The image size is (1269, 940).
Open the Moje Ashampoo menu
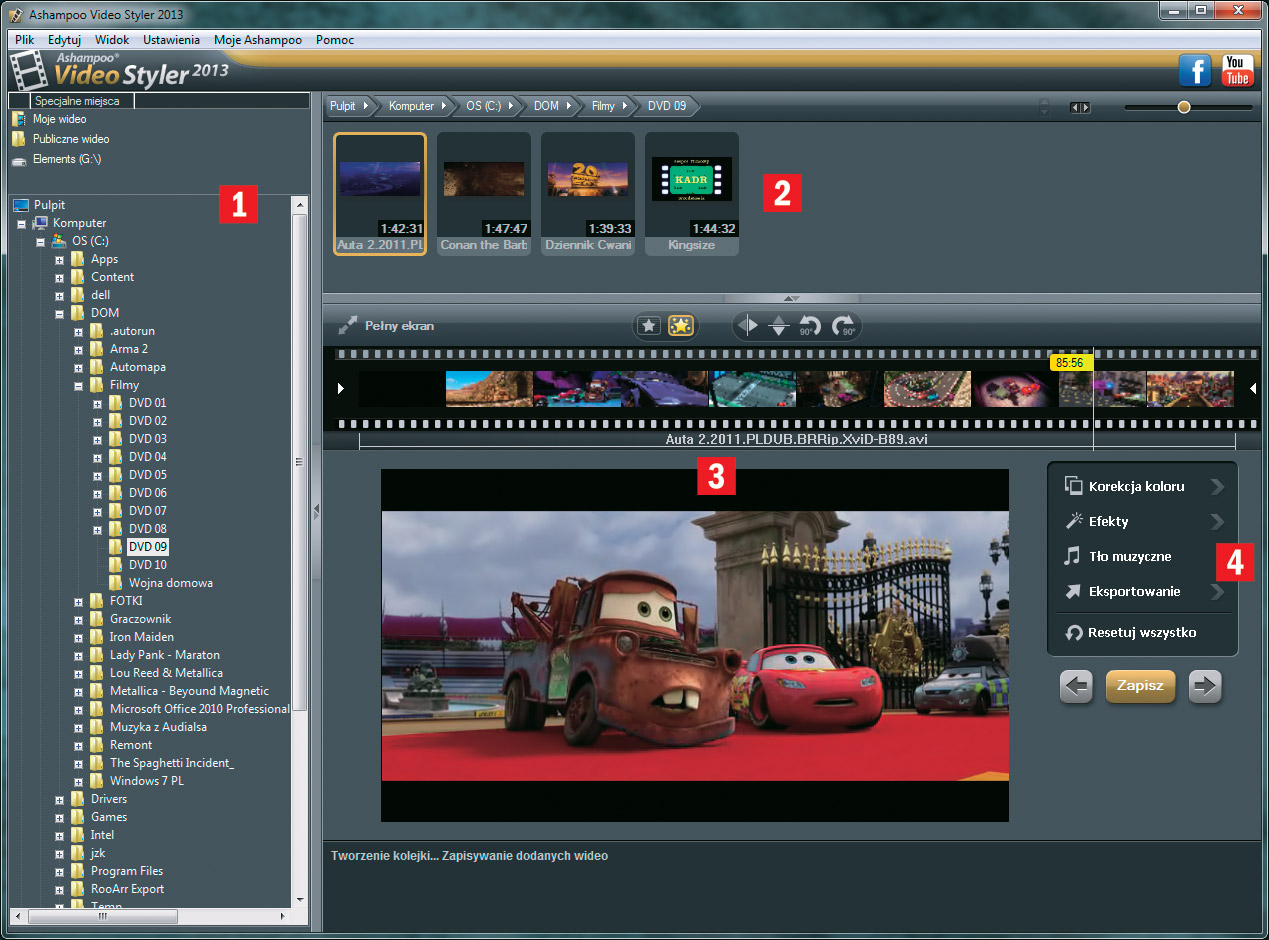257,40
